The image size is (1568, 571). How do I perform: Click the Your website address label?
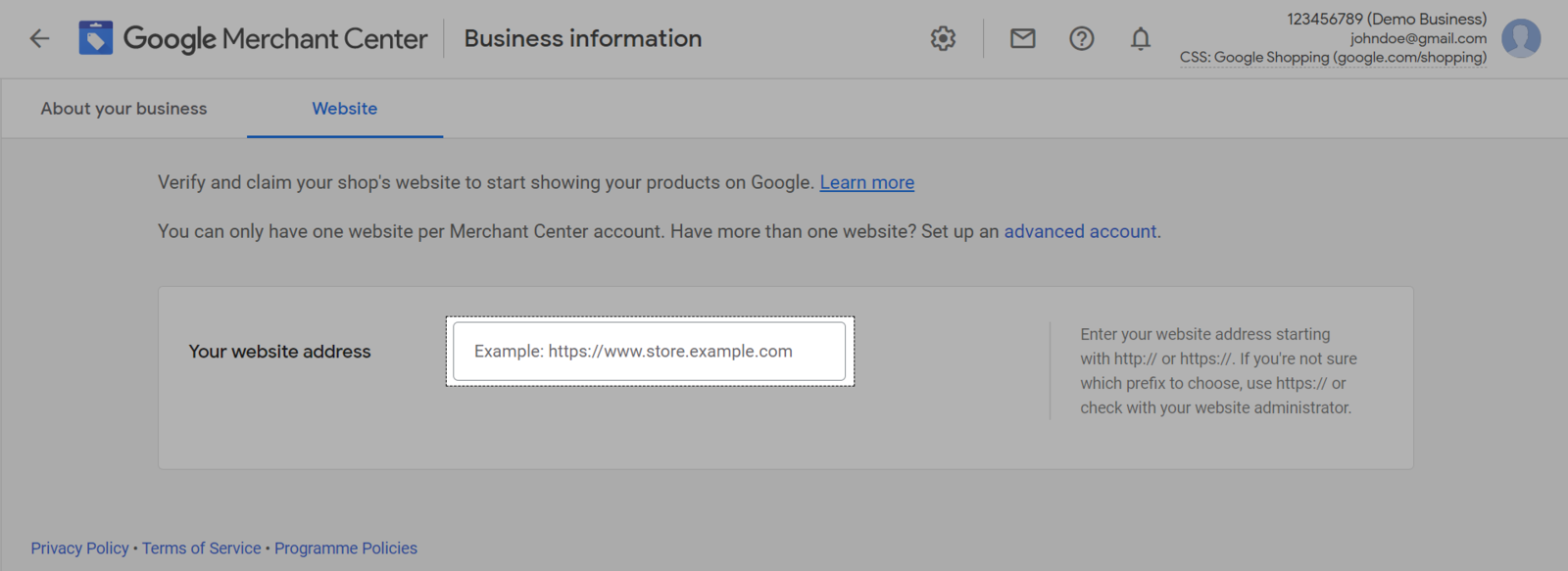pyautogui.click(x=279, y=352)
